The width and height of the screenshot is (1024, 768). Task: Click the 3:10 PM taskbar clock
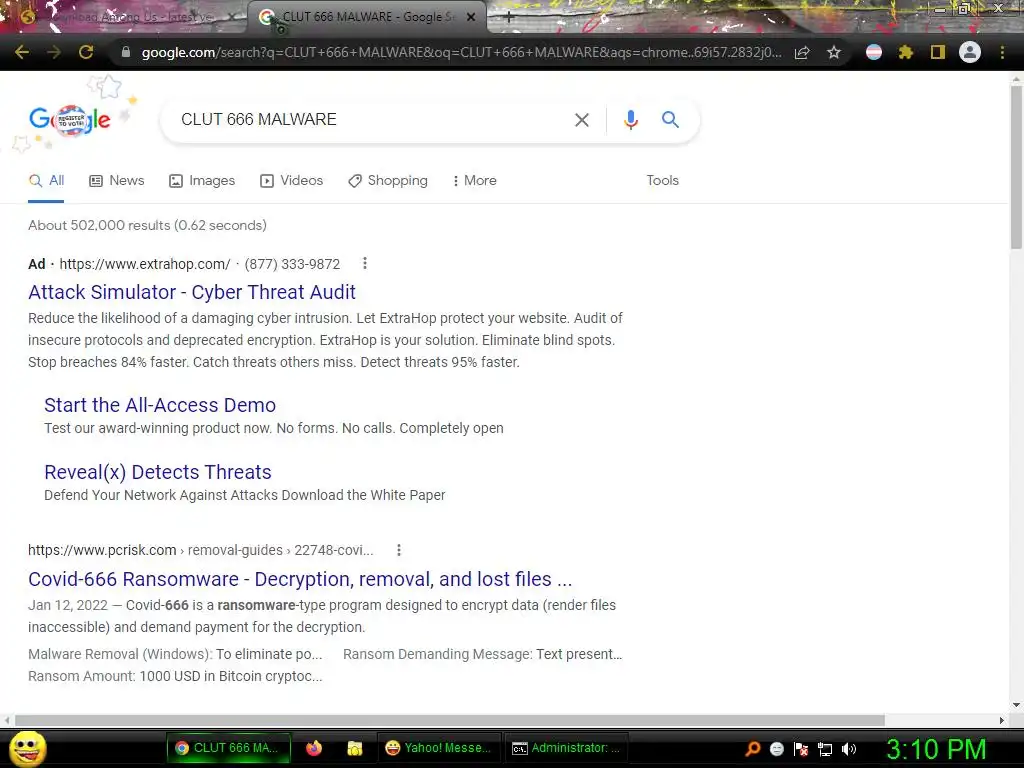936,749
